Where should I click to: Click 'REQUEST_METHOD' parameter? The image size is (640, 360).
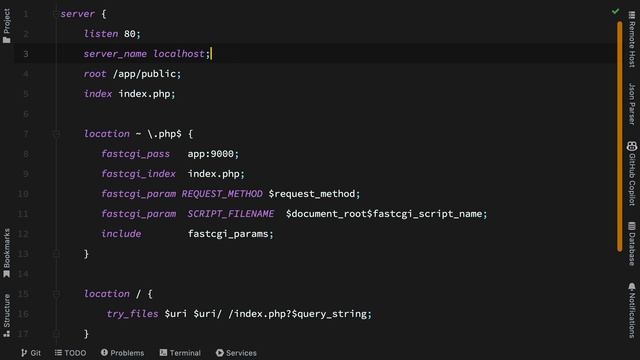point(222,194)
